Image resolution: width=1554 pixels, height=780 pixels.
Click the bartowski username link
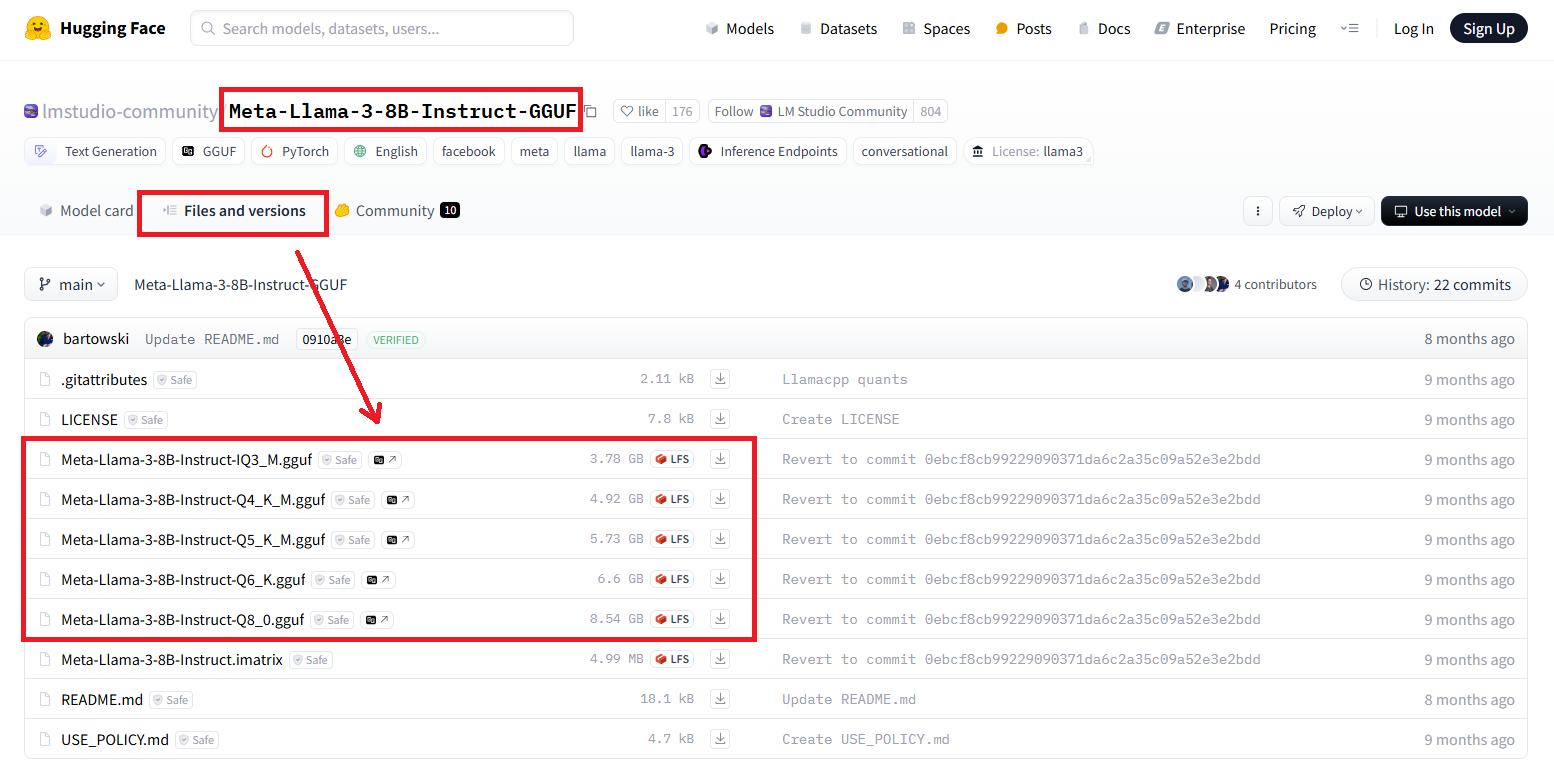pos(96,339)
